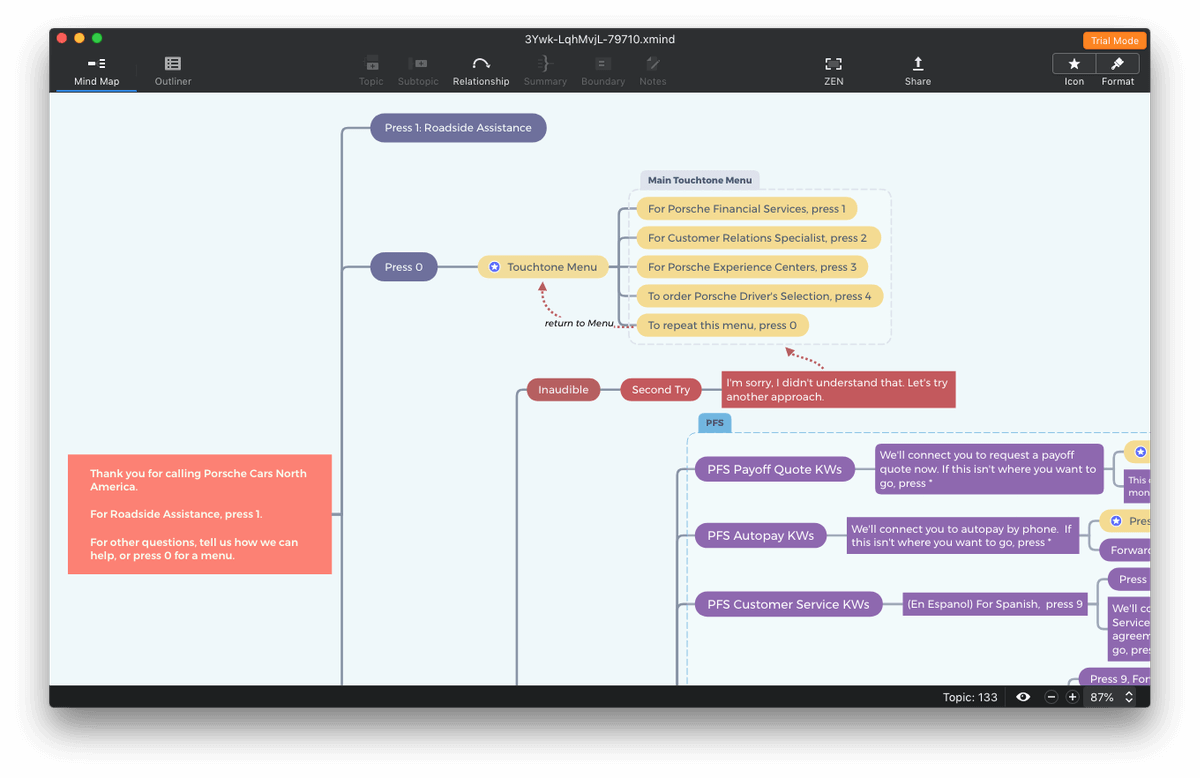Image resolution: width=1200 pixels, height=778 pixels.
Task: Select the Press 1: Roadside Assistance topic
Action: [458, 128]
